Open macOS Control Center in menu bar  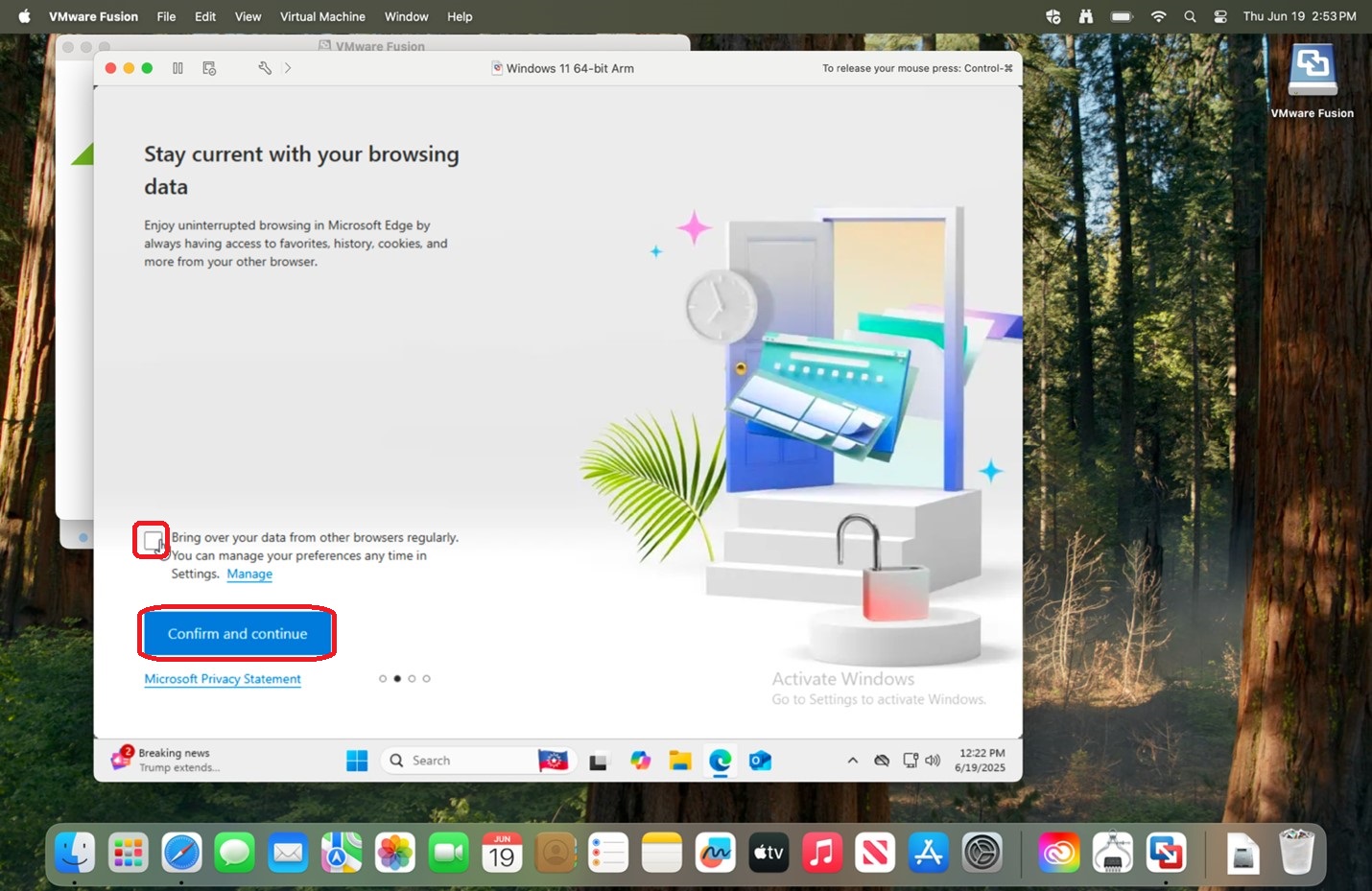click(1220, 16)
